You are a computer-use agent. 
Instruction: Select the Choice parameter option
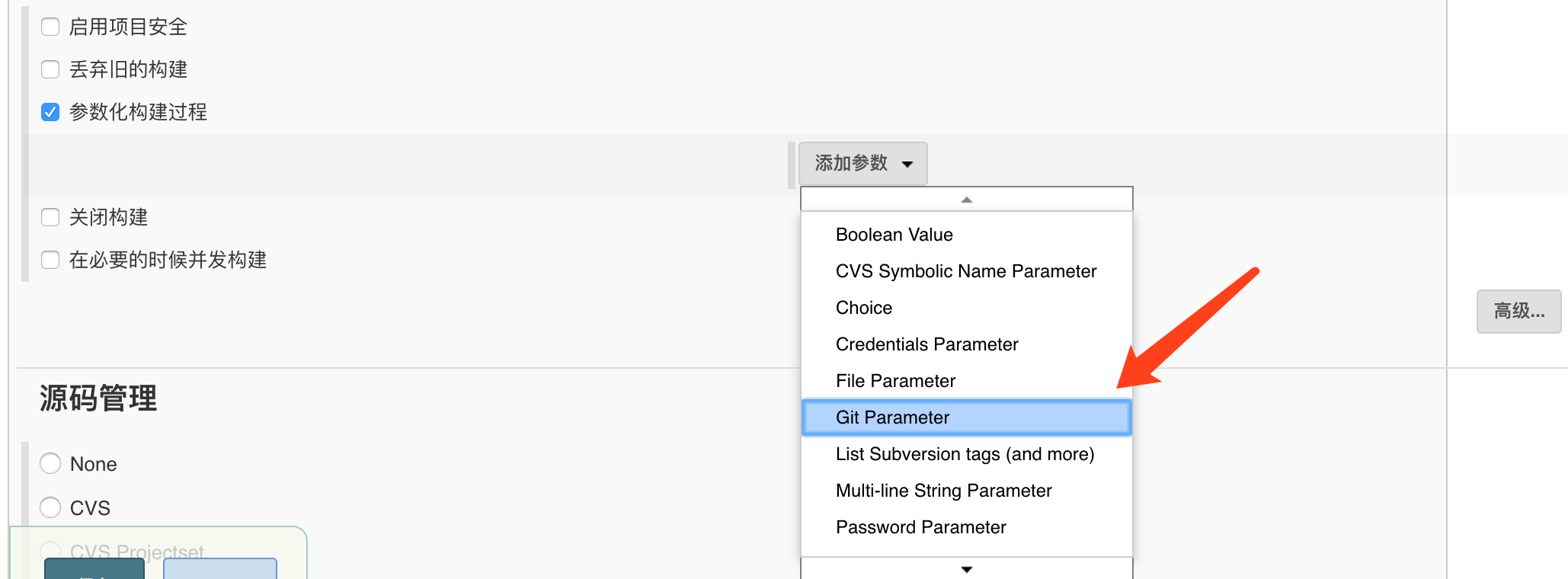(863, 308)
